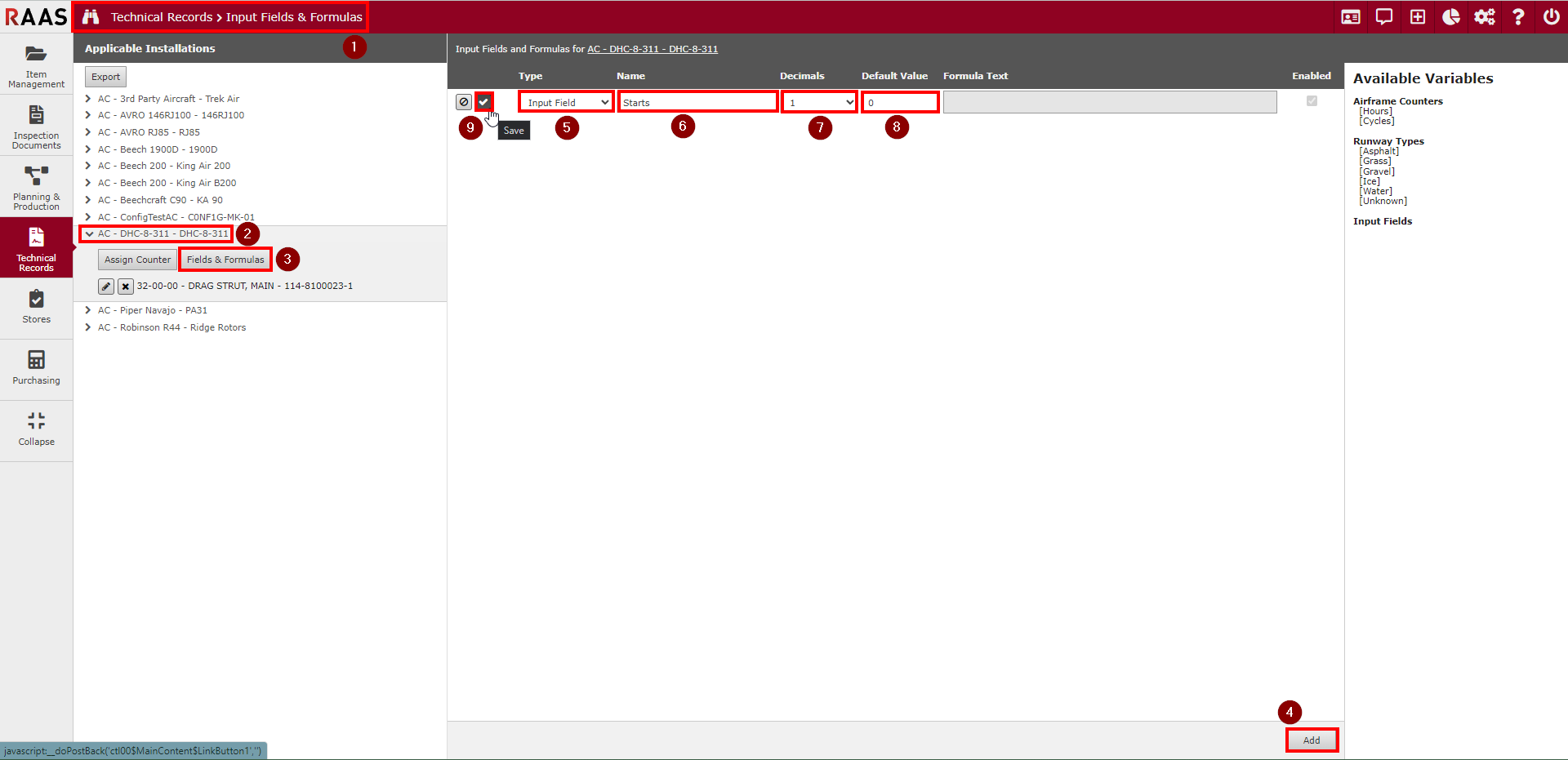Image resolution: width=1568 pixels, height=760 pixels.
Task: Expand the AC - Piper Navajo - PA31 node
Action: click(88, 310)
